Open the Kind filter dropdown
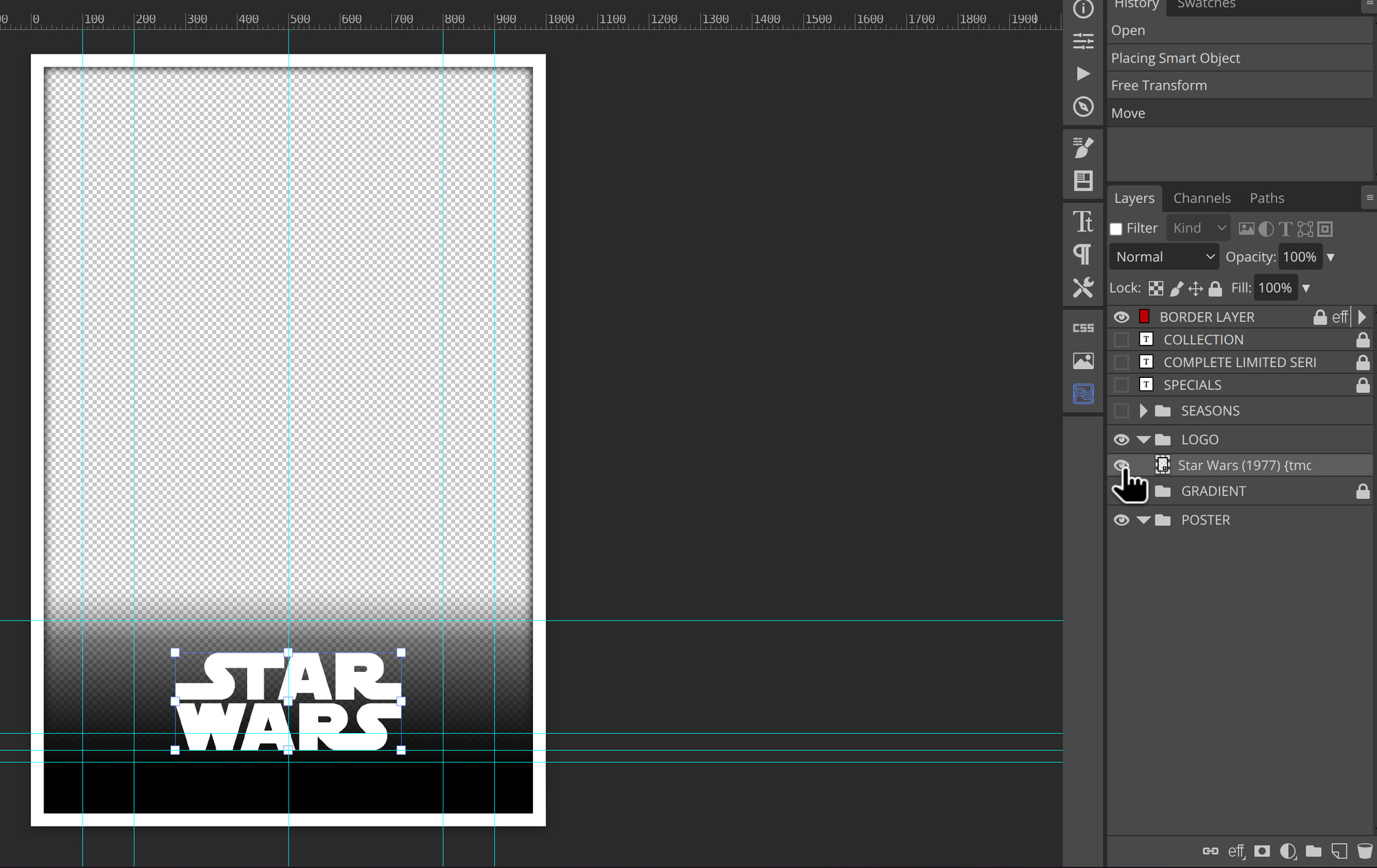 [1199, 228]
